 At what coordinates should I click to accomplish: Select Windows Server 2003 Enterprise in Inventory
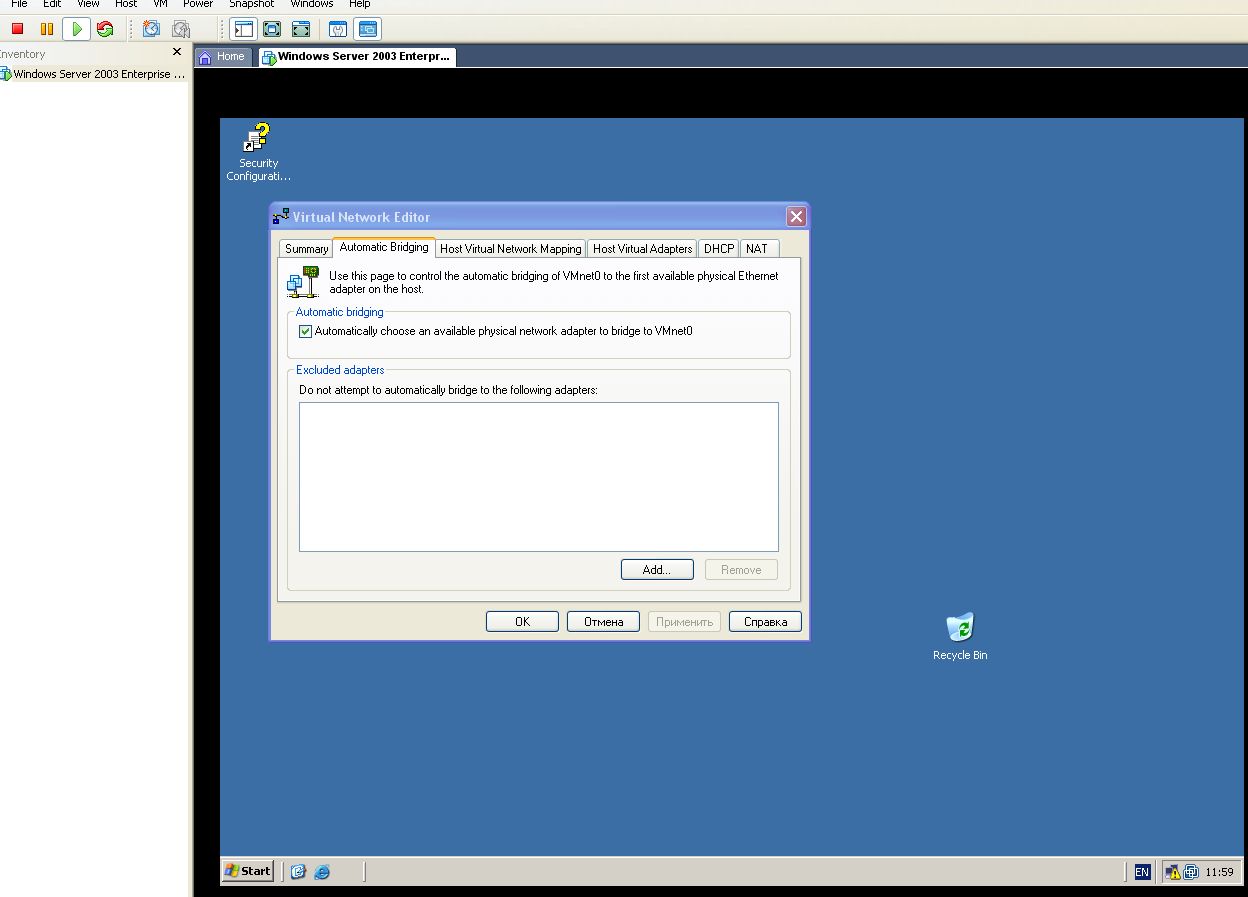tap(93, 74)
